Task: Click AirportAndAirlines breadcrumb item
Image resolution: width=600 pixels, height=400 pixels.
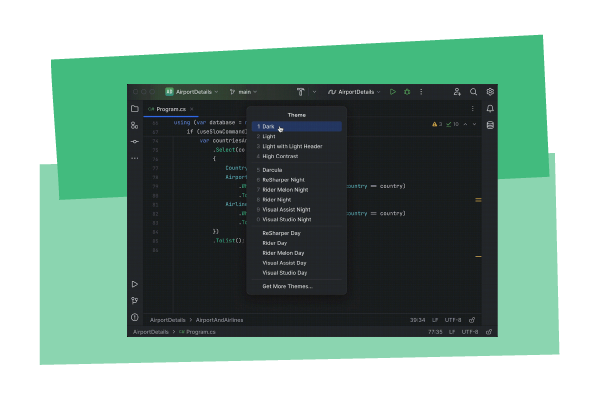Action: click(x=219, y=320)
